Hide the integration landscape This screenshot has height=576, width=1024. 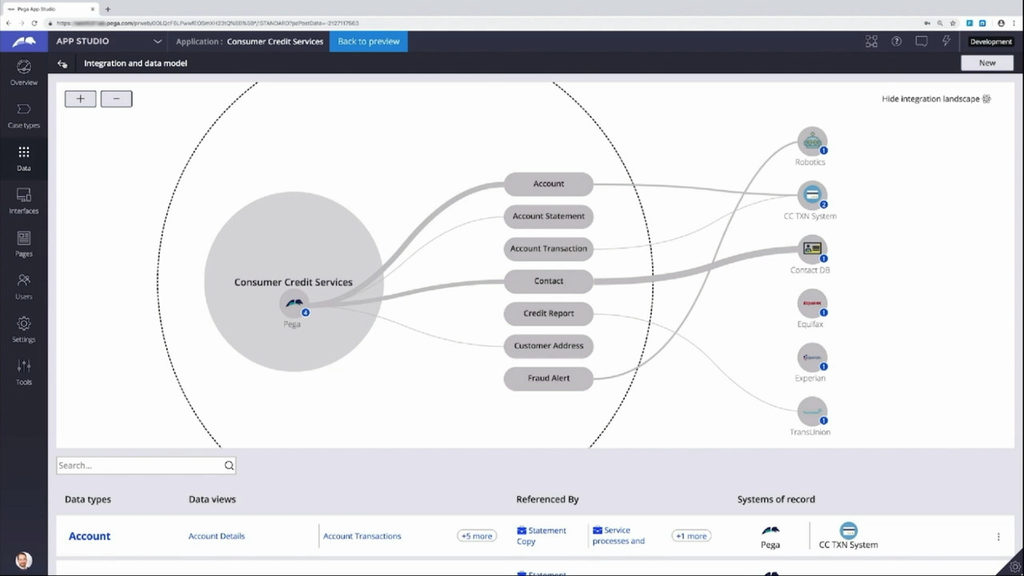[x=935, y=99]
